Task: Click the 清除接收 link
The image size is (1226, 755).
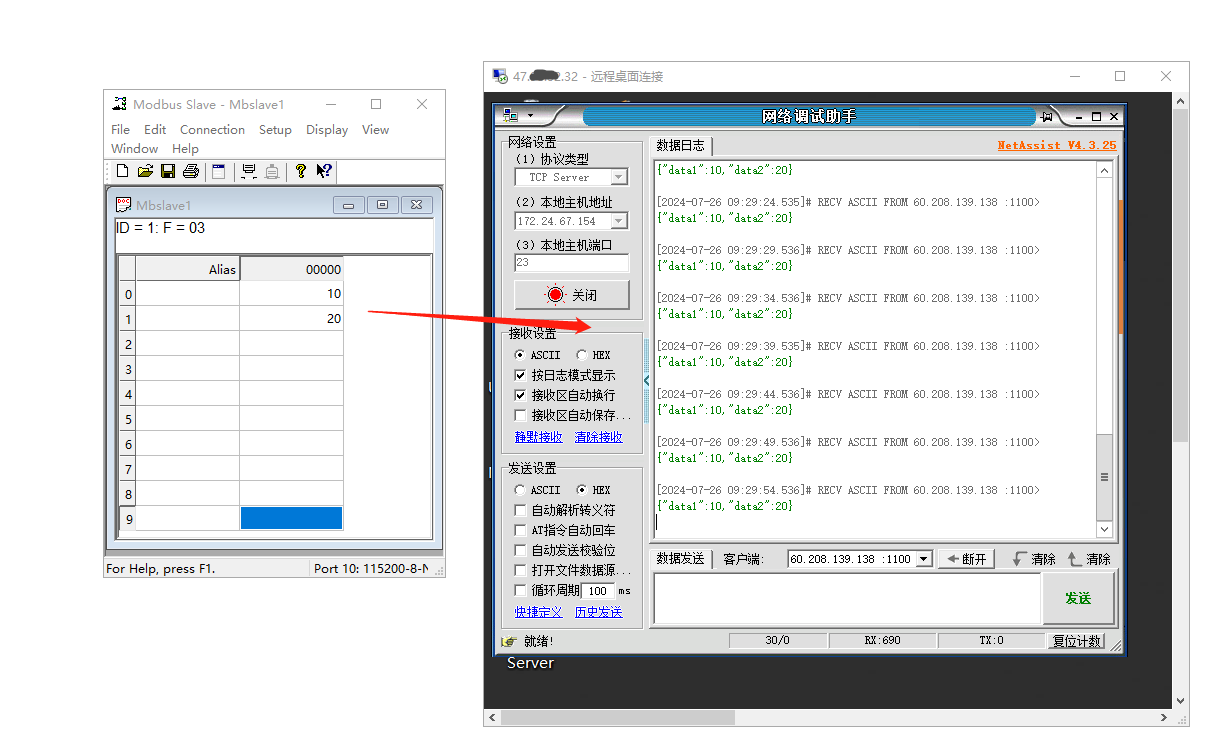Action: coord(598,437)
